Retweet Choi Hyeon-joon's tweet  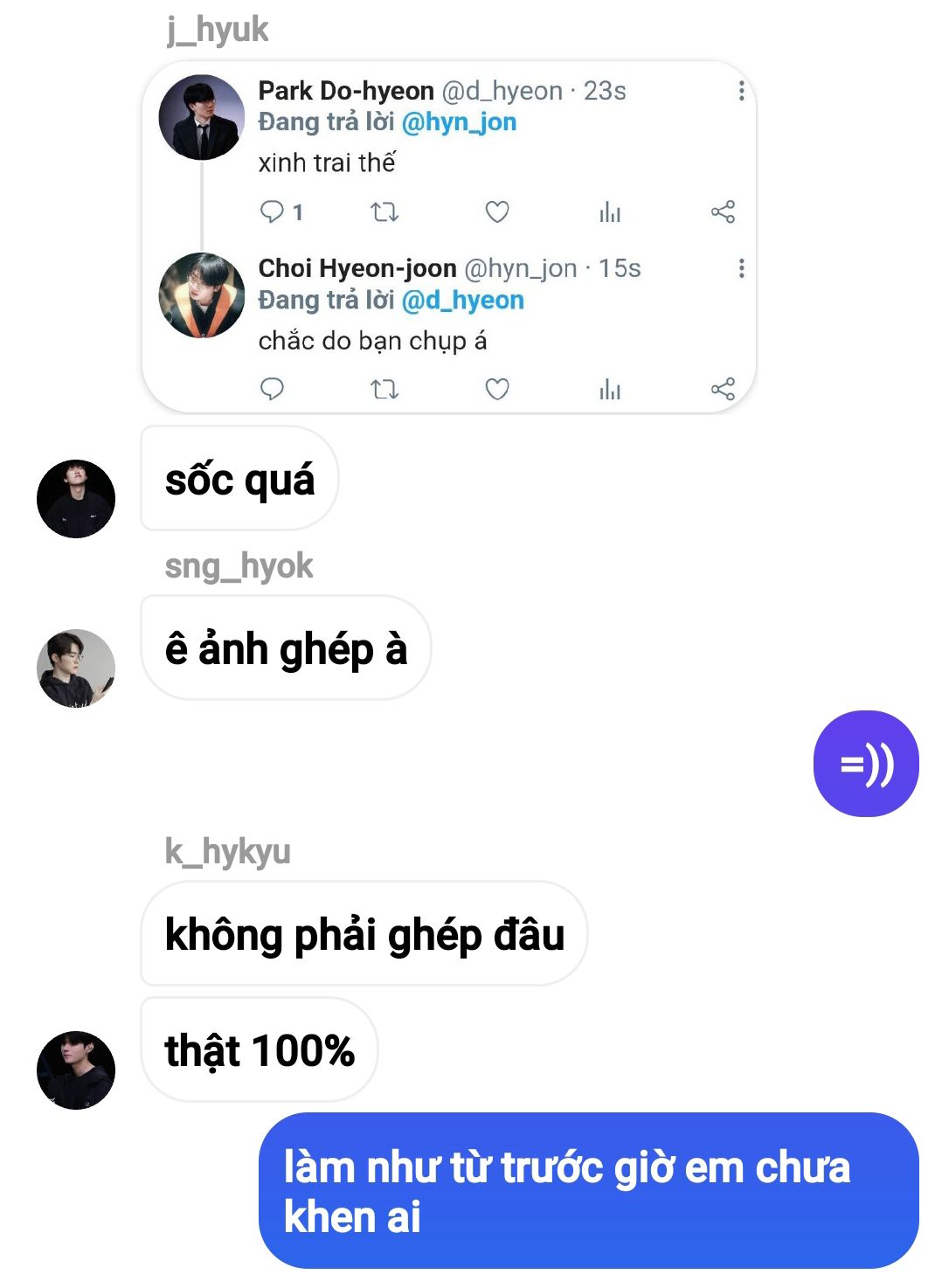click(384, 389)
